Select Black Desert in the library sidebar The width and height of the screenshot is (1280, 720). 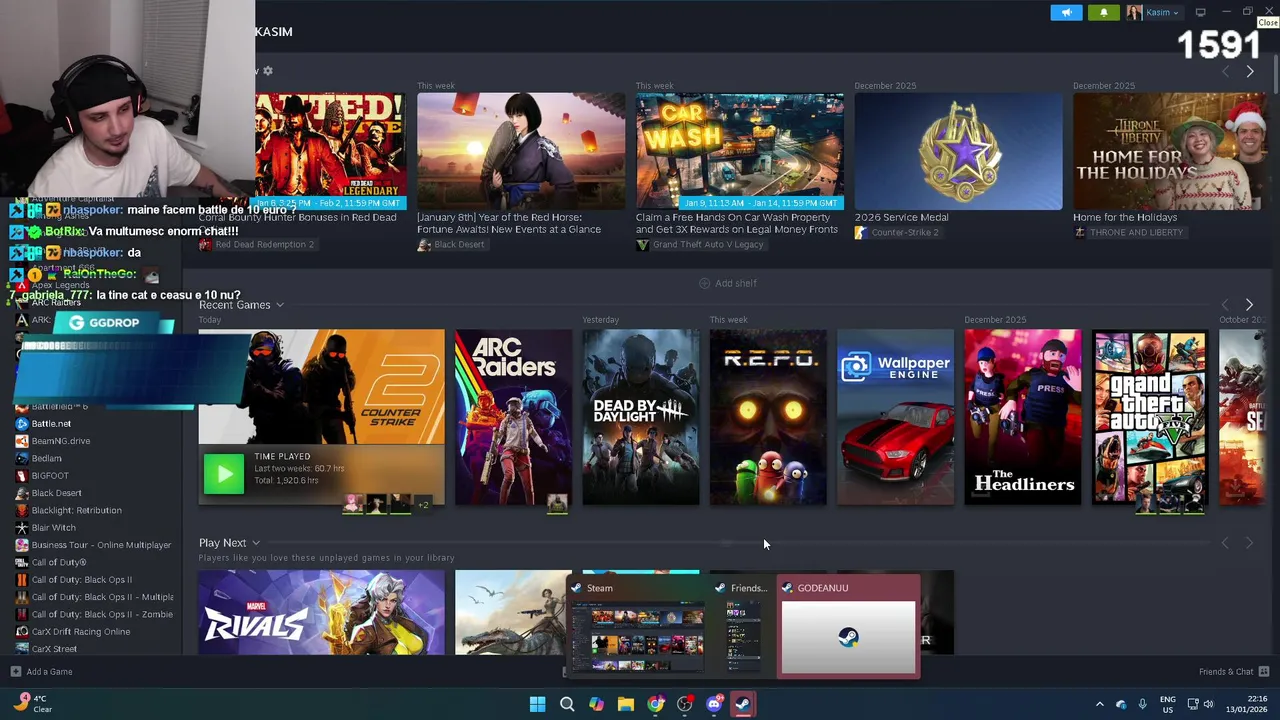(56, 493)
